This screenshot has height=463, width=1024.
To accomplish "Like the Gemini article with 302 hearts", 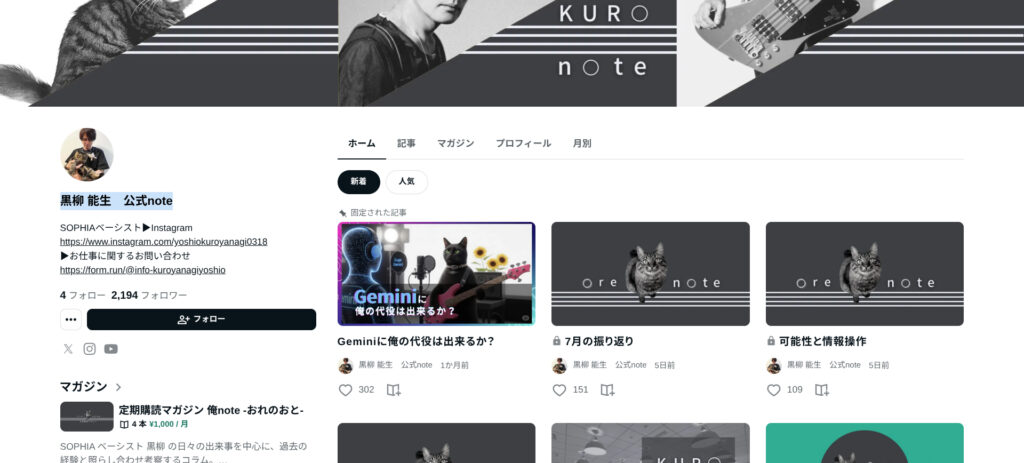I will pos(345,390).
